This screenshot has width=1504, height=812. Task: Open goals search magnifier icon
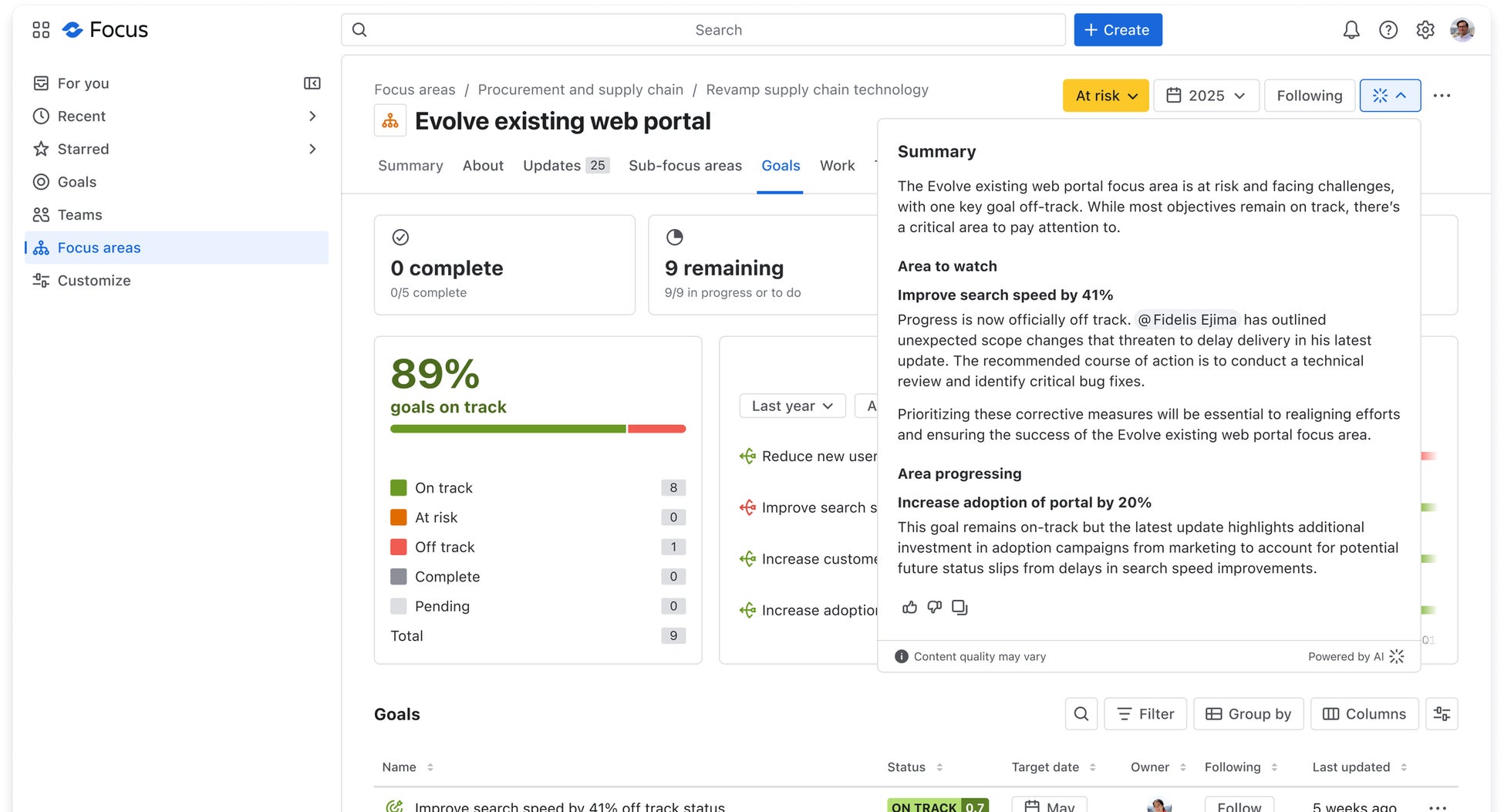point(1081,714)
